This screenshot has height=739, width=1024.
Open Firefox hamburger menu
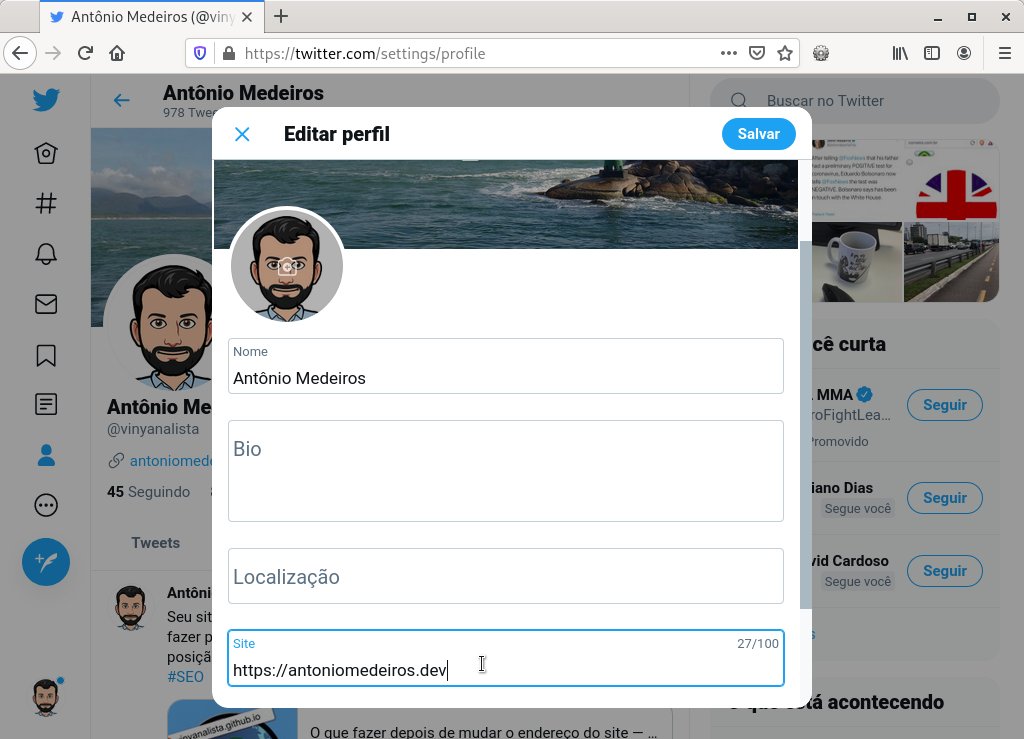click(1005, 54)
